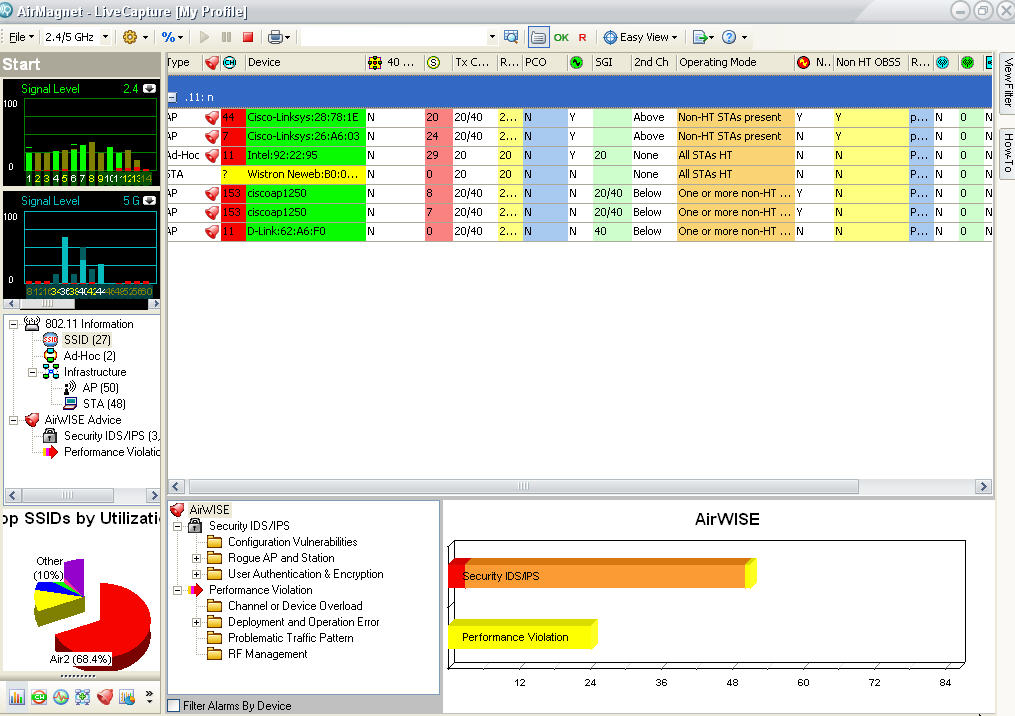Click the red Stop capture button
The image size is (1015, 716).
point(247,37)
